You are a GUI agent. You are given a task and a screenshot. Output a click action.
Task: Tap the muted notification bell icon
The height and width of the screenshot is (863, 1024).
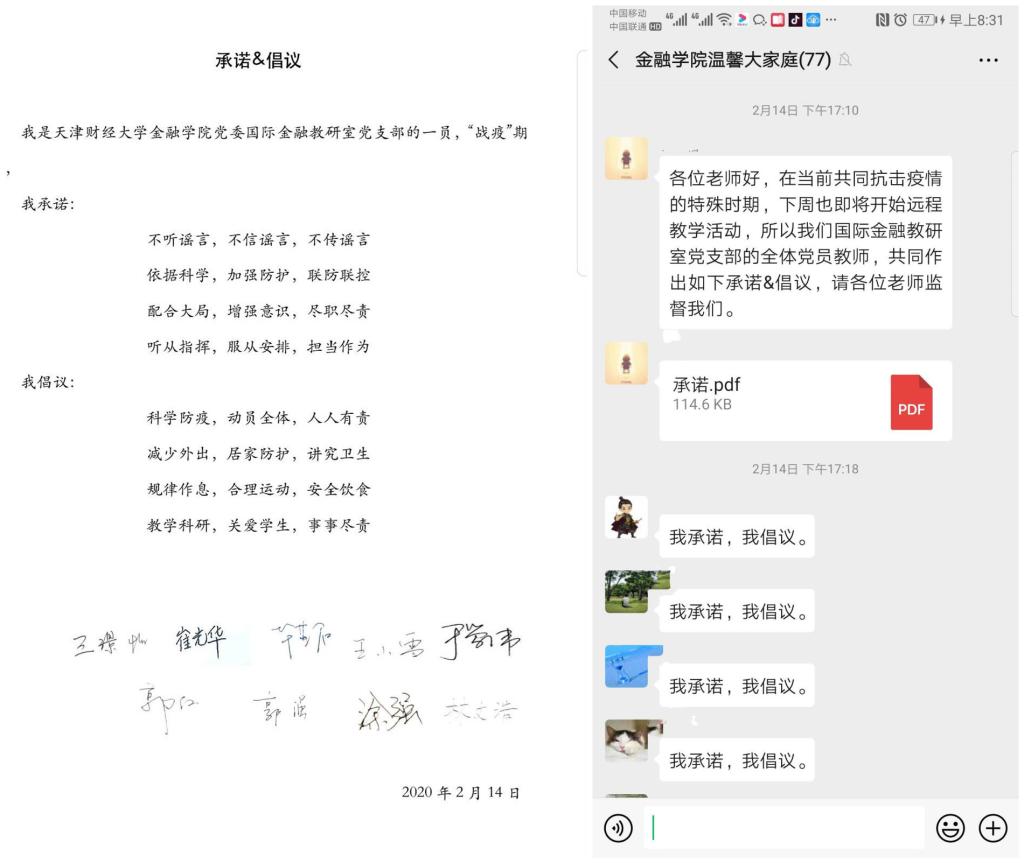pos(845,60)
